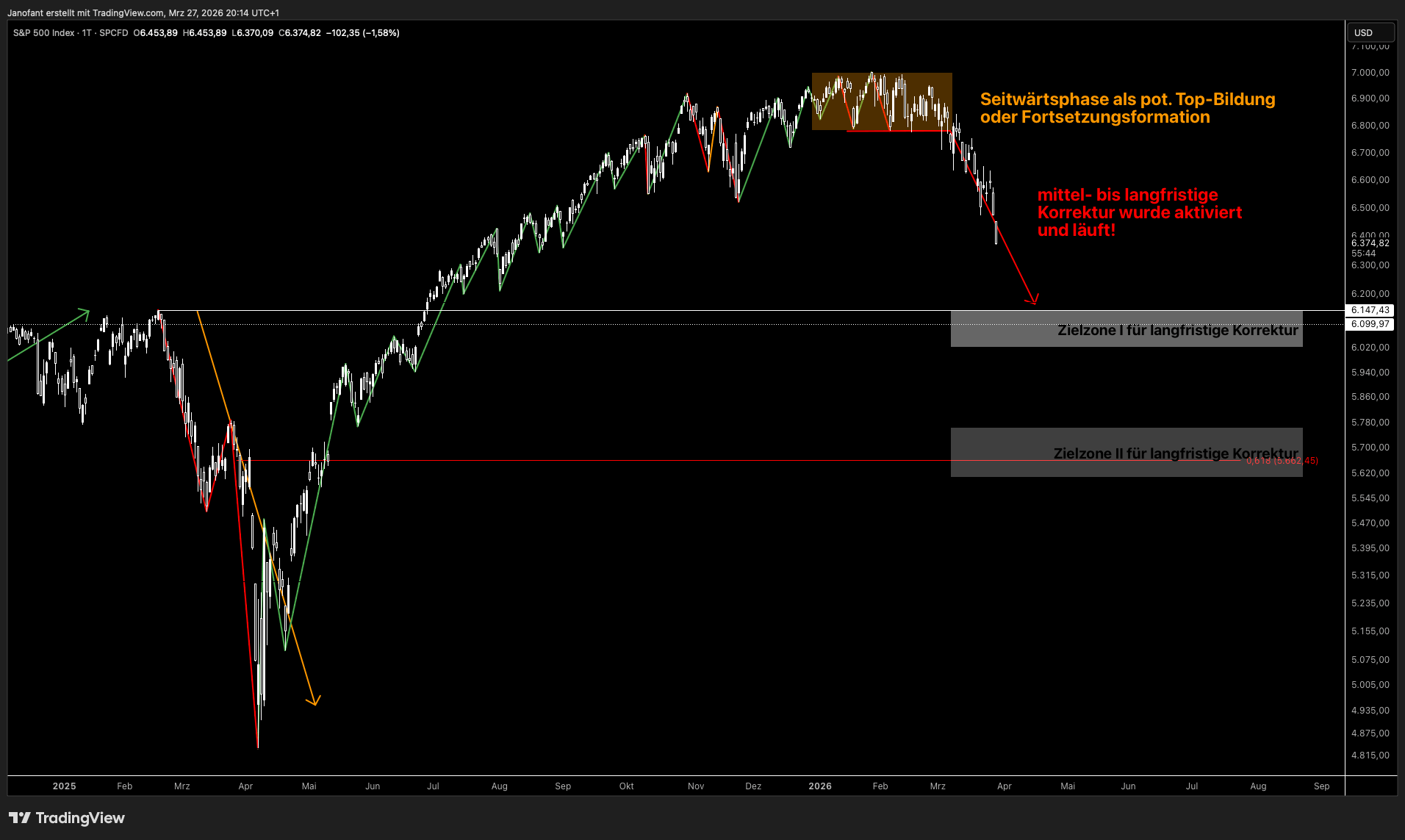The image size is (1405, 840).
Task: Select the 6.099,97 price axis label
Action: [1370, 324]
